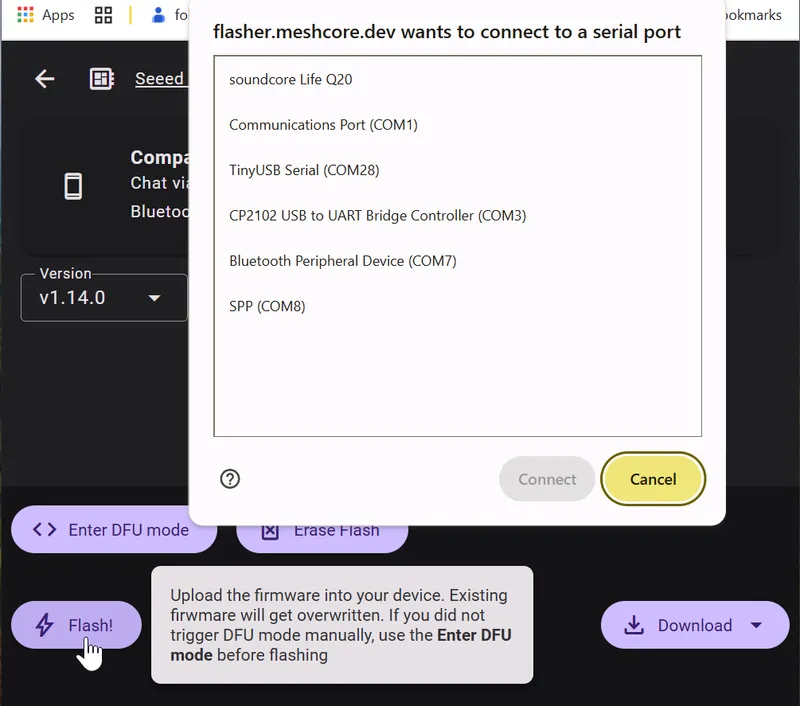Click the code brackets icon on Enter DFU mode
The image size is (800, 706).
pos(44,530)
